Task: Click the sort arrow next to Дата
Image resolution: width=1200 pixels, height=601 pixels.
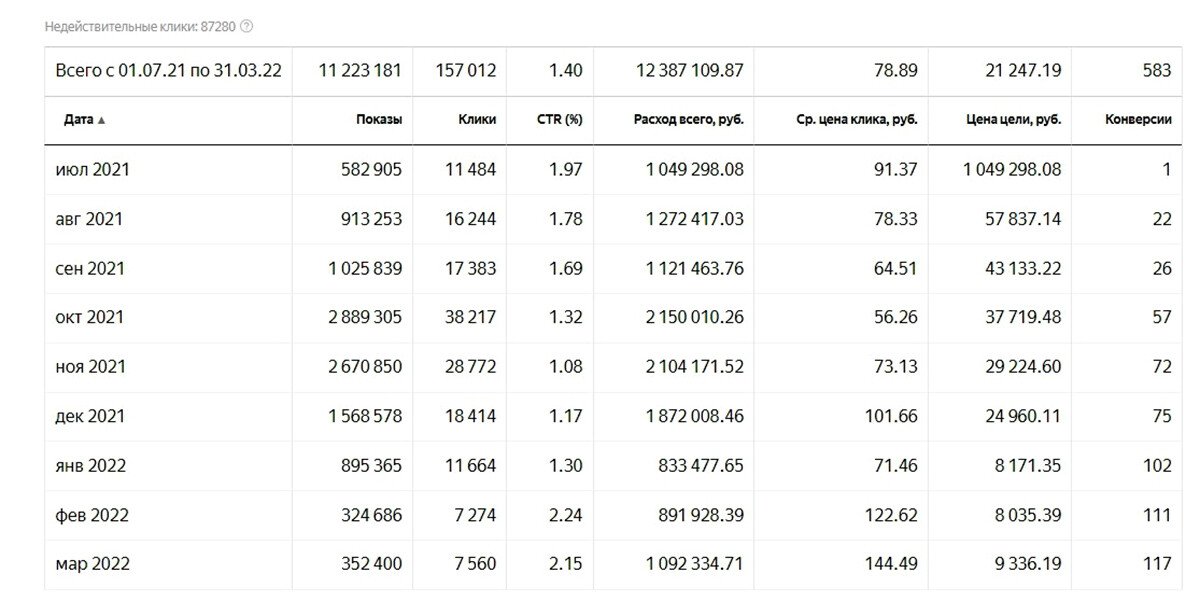Action: (101, 120)
